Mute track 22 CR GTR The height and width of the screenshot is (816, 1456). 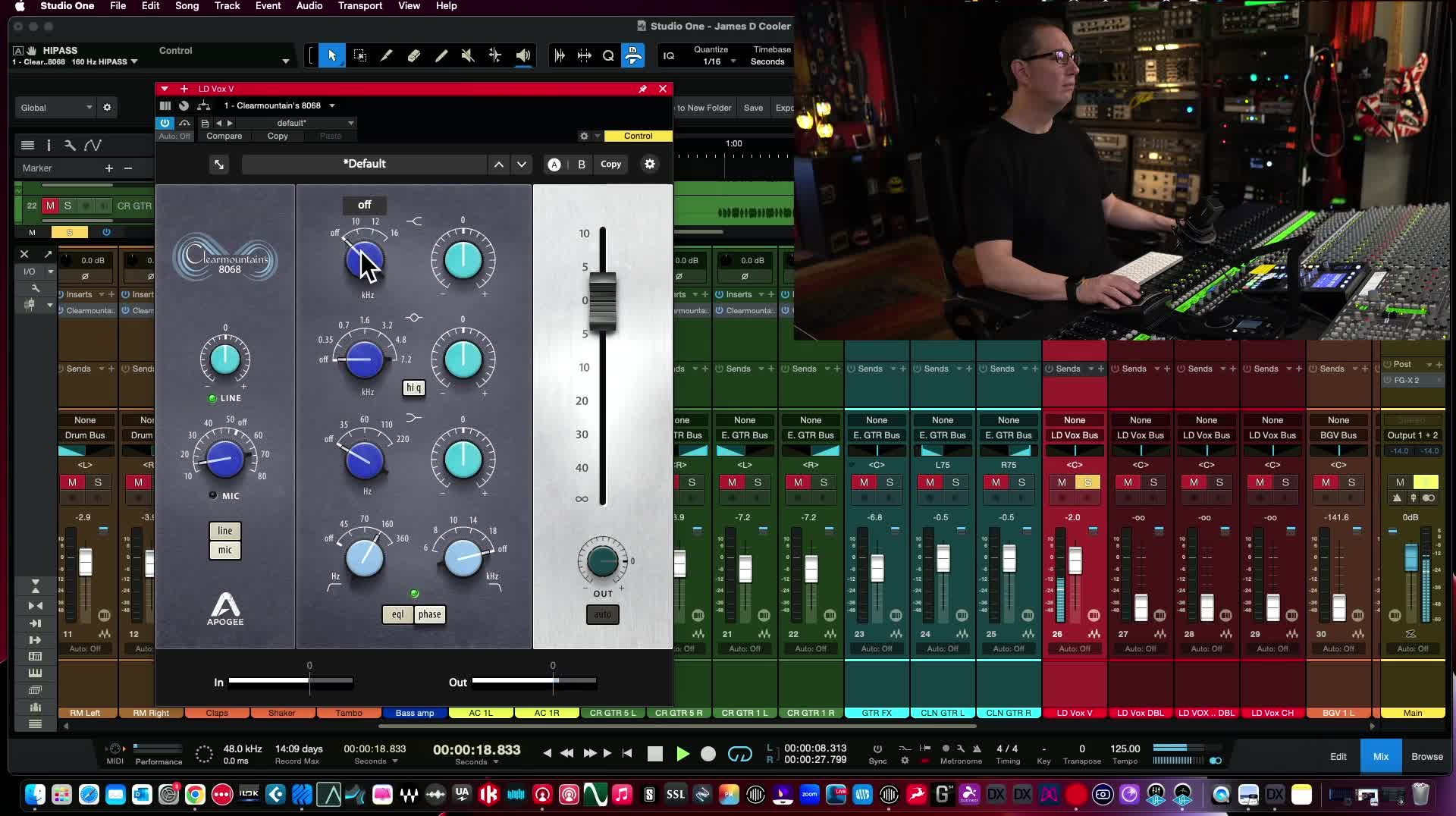(x=50, y=206)
